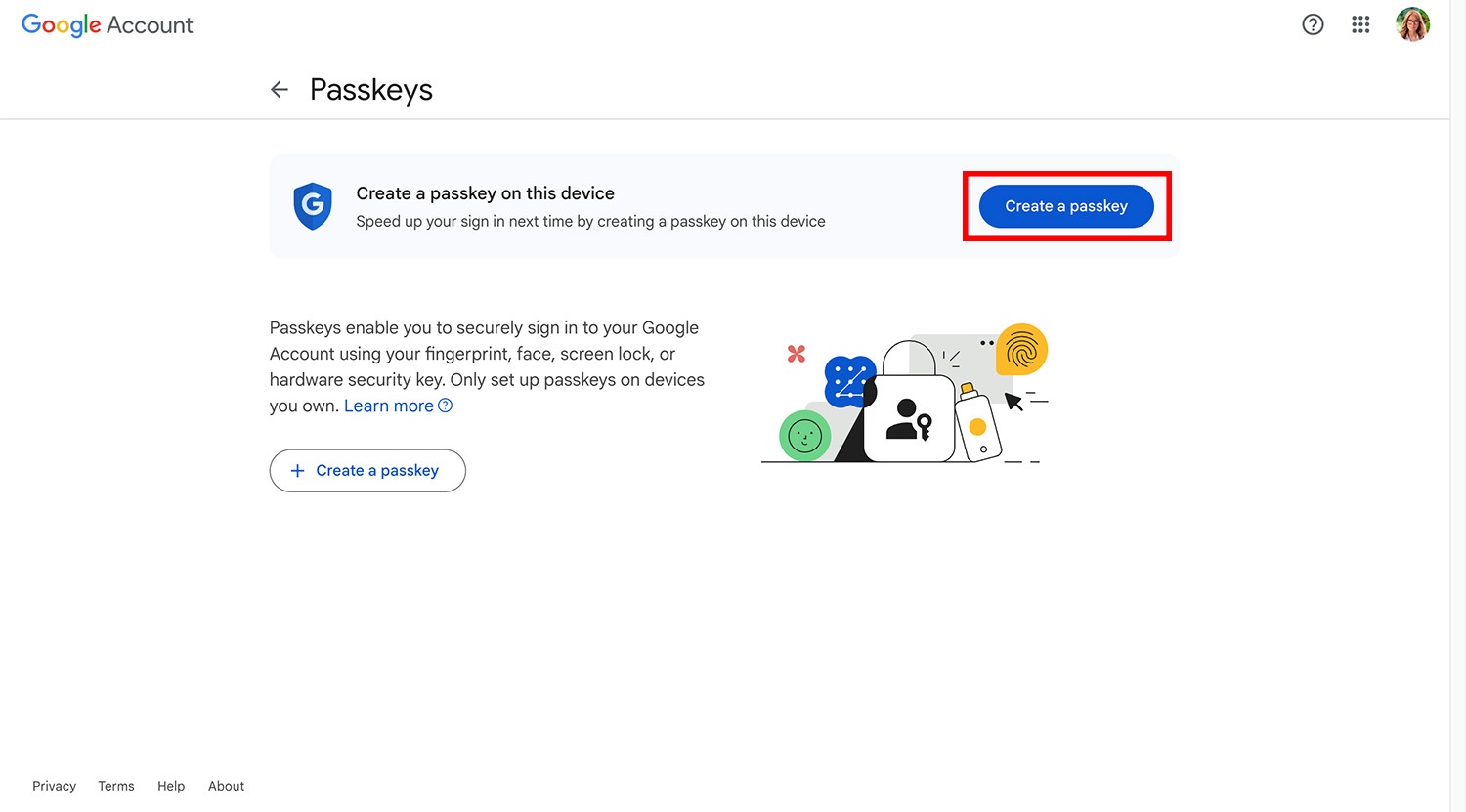Open the help question mark icon
Viewport: 1466px width, 812px height.
[1313, 24]
